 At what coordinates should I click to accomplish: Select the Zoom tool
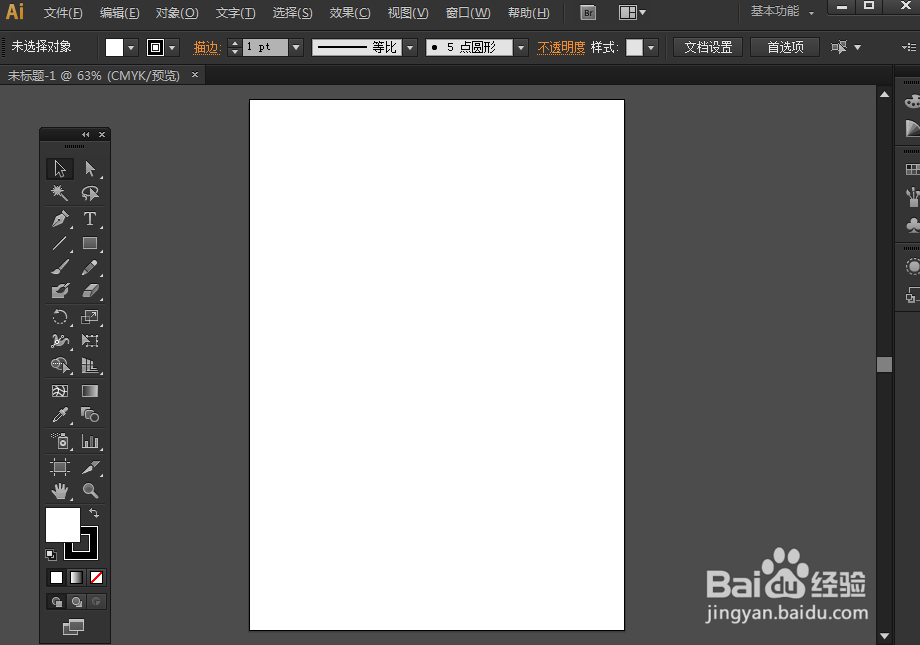tap(90, 491)
